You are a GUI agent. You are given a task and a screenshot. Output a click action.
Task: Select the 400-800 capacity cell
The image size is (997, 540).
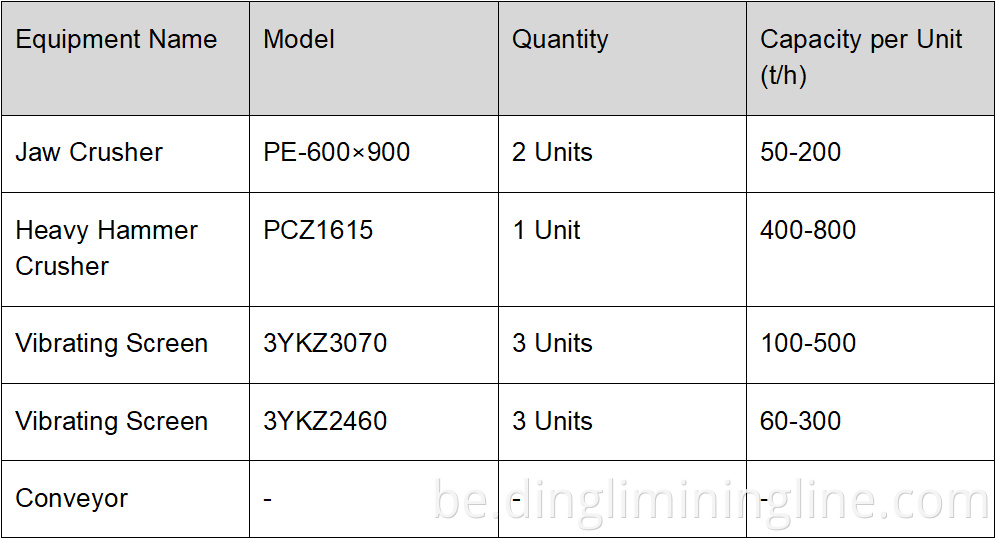click(x=808, y=230)
